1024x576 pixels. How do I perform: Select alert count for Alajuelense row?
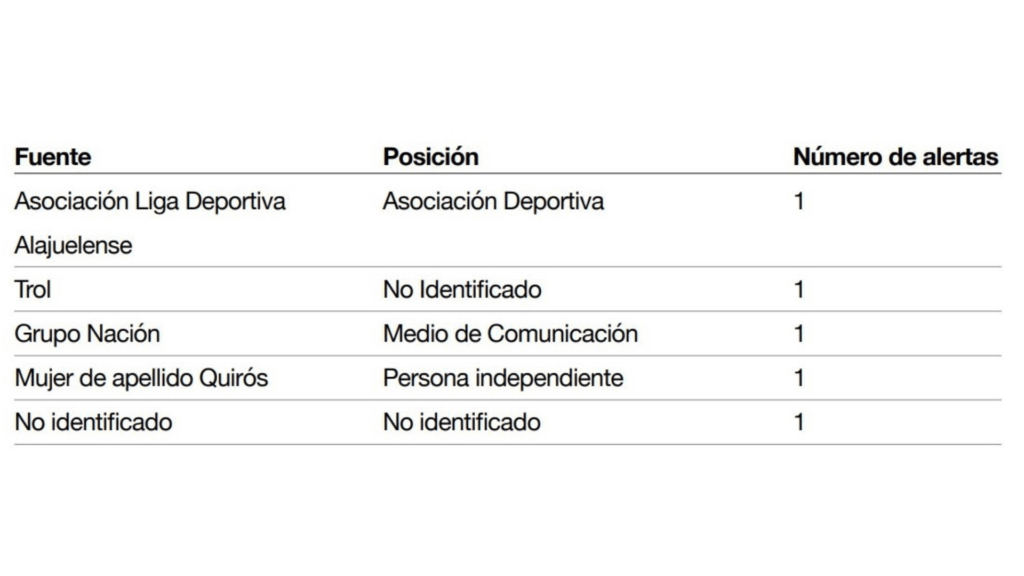pyautogui.click(x=799, y=201)
